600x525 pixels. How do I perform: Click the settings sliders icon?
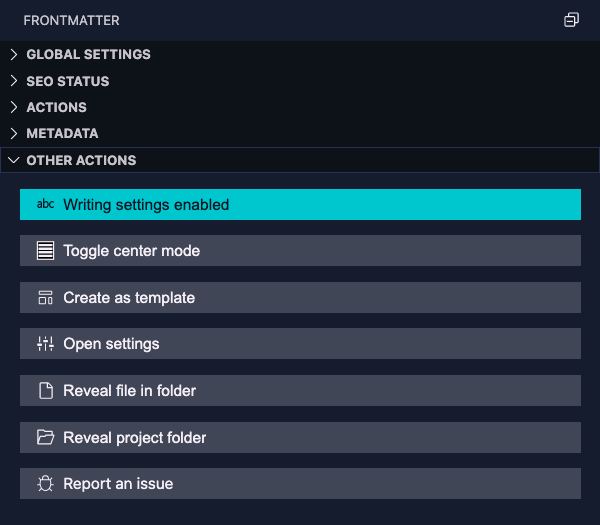(45, 344)
